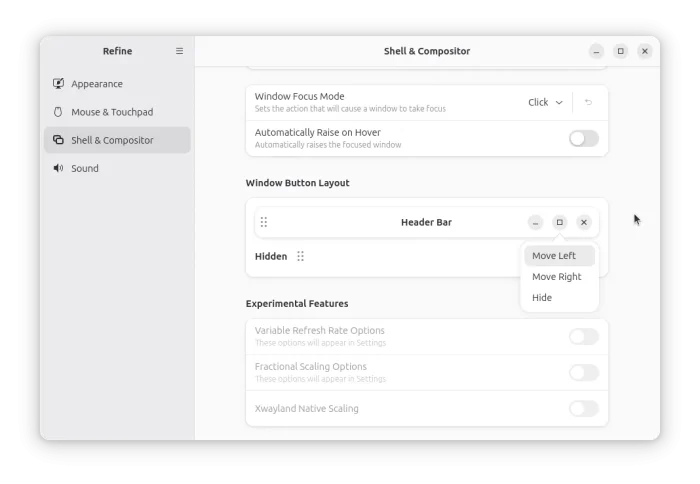Image resolution: width=700 pixels, height=484 pixels.
Task: Click the speaker icon next to Sound
Action: click(x=58, y=168)
